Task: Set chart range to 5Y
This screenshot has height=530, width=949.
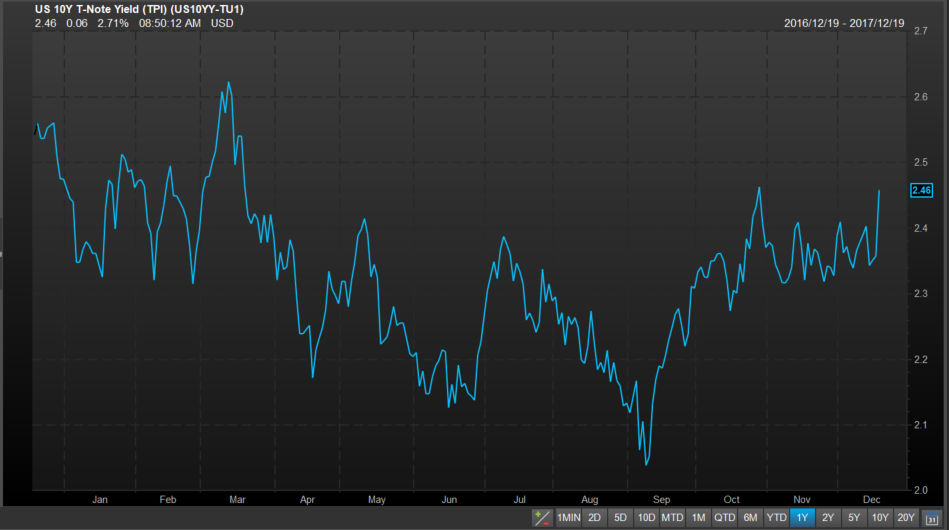Action: point(854,518)
